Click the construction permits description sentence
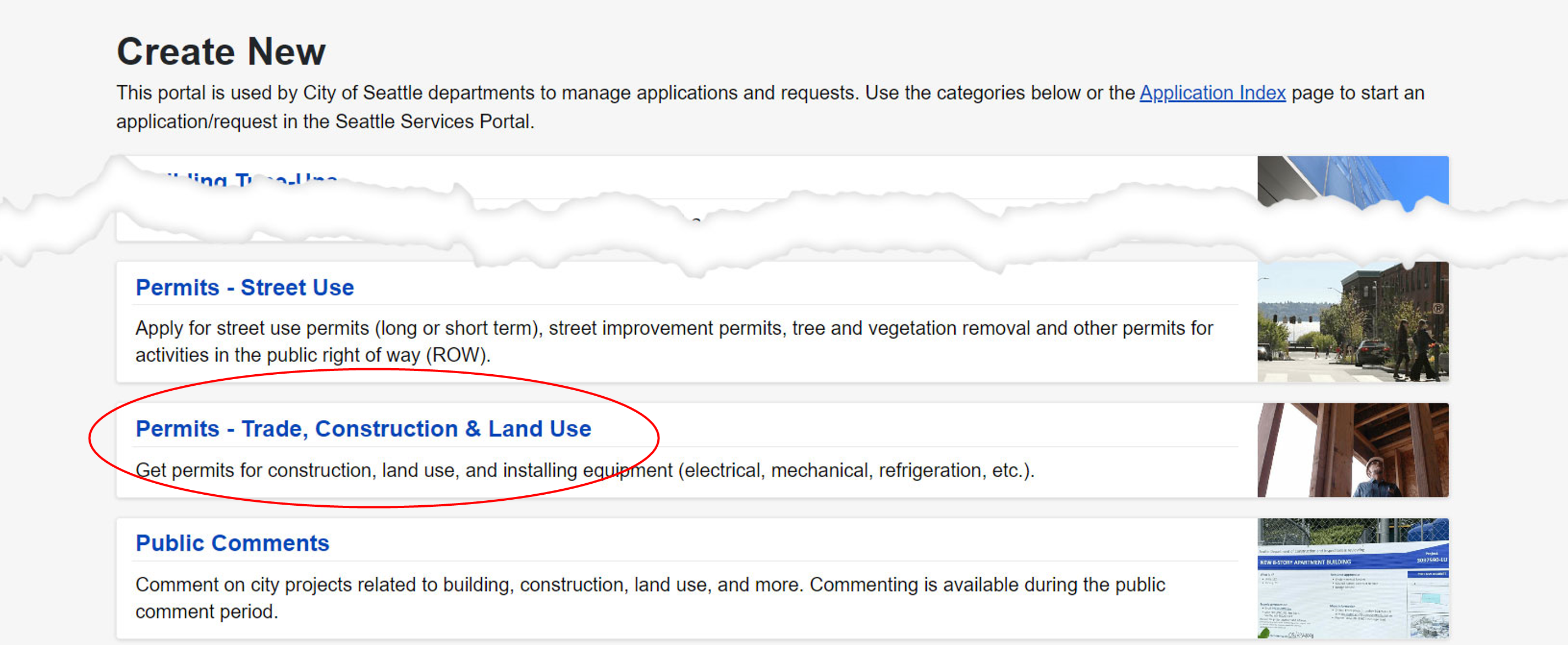 [x=584, y=470]
